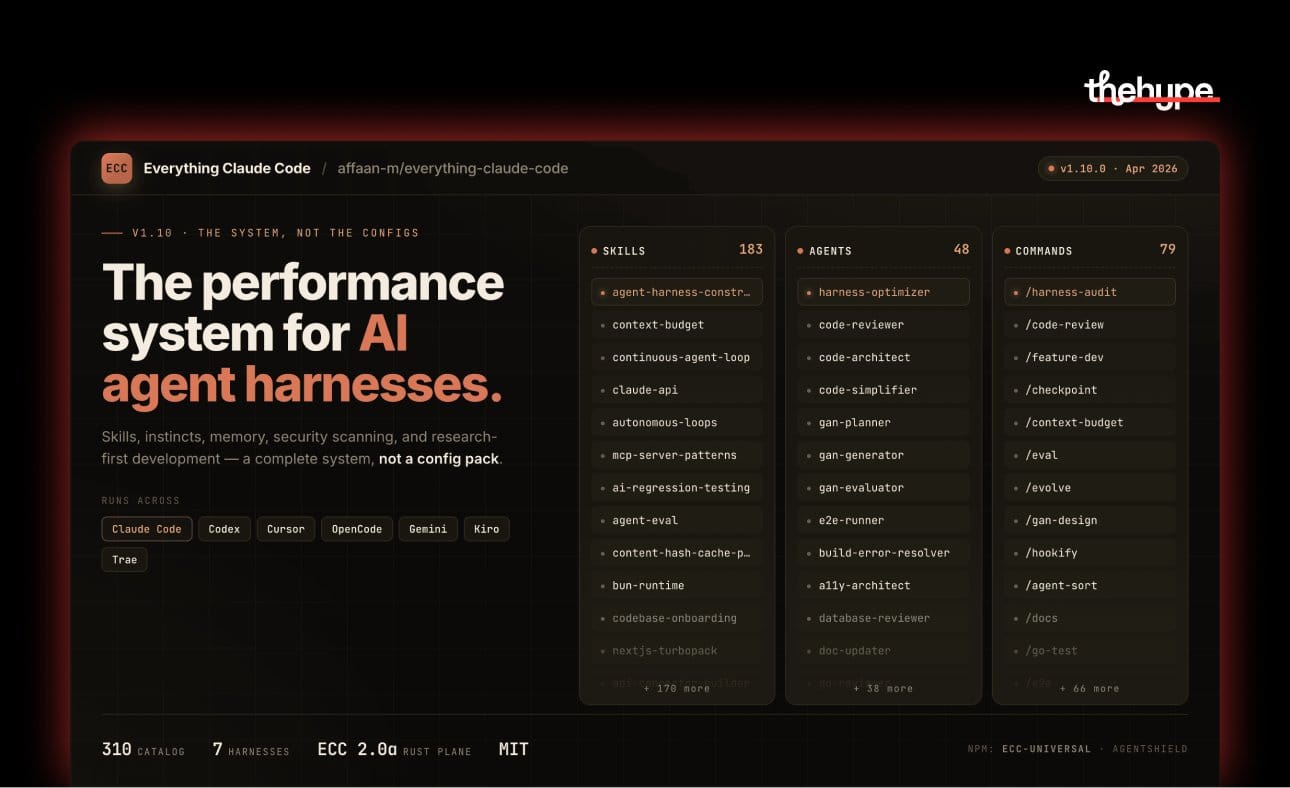Select the codebase-onboarding skill
Viewport: 1290px width, 788px height.
677,618
